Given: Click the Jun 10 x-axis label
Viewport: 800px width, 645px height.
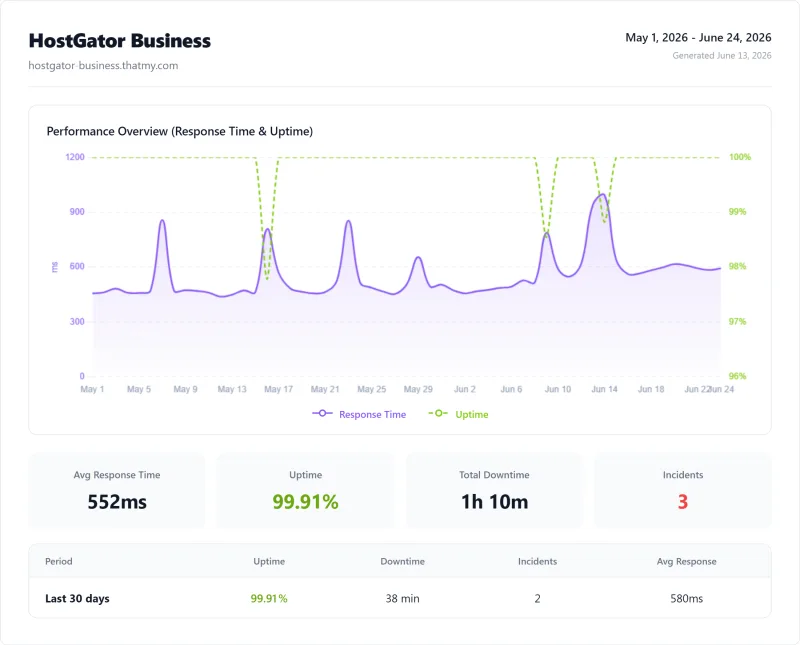Looking at the screenshot, I should 558,389.
